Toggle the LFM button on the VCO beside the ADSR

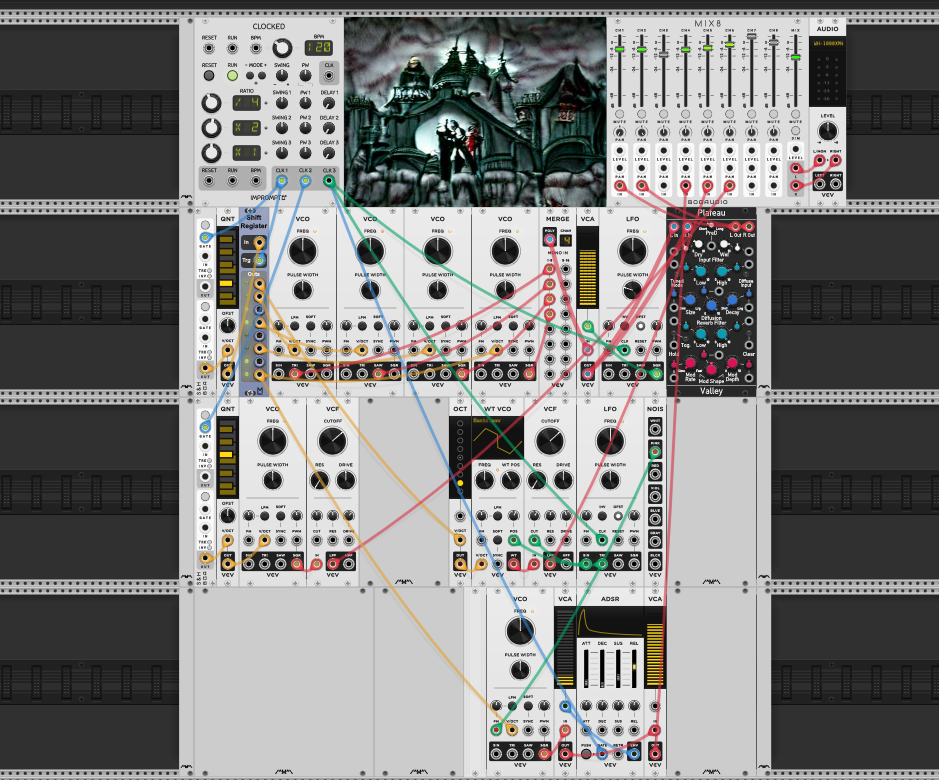pyautogui.click(x=512, y=706)
